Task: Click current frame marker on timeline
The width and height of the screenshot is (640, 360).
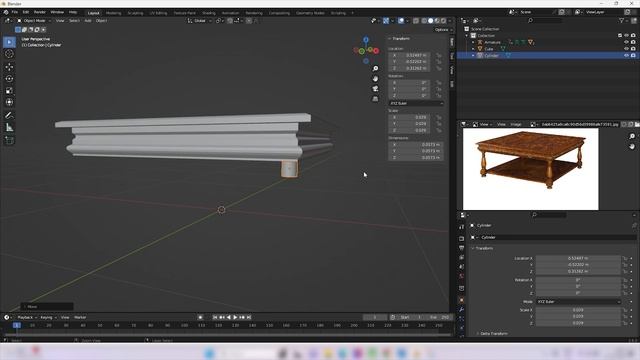Action: (x=17, y=325)
